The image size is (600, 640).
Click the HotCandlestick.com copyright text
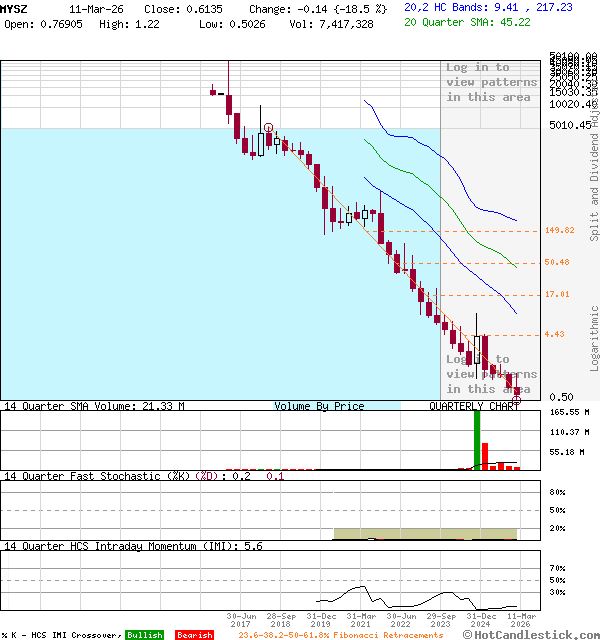pyautogui.click(x=529, y=635)
